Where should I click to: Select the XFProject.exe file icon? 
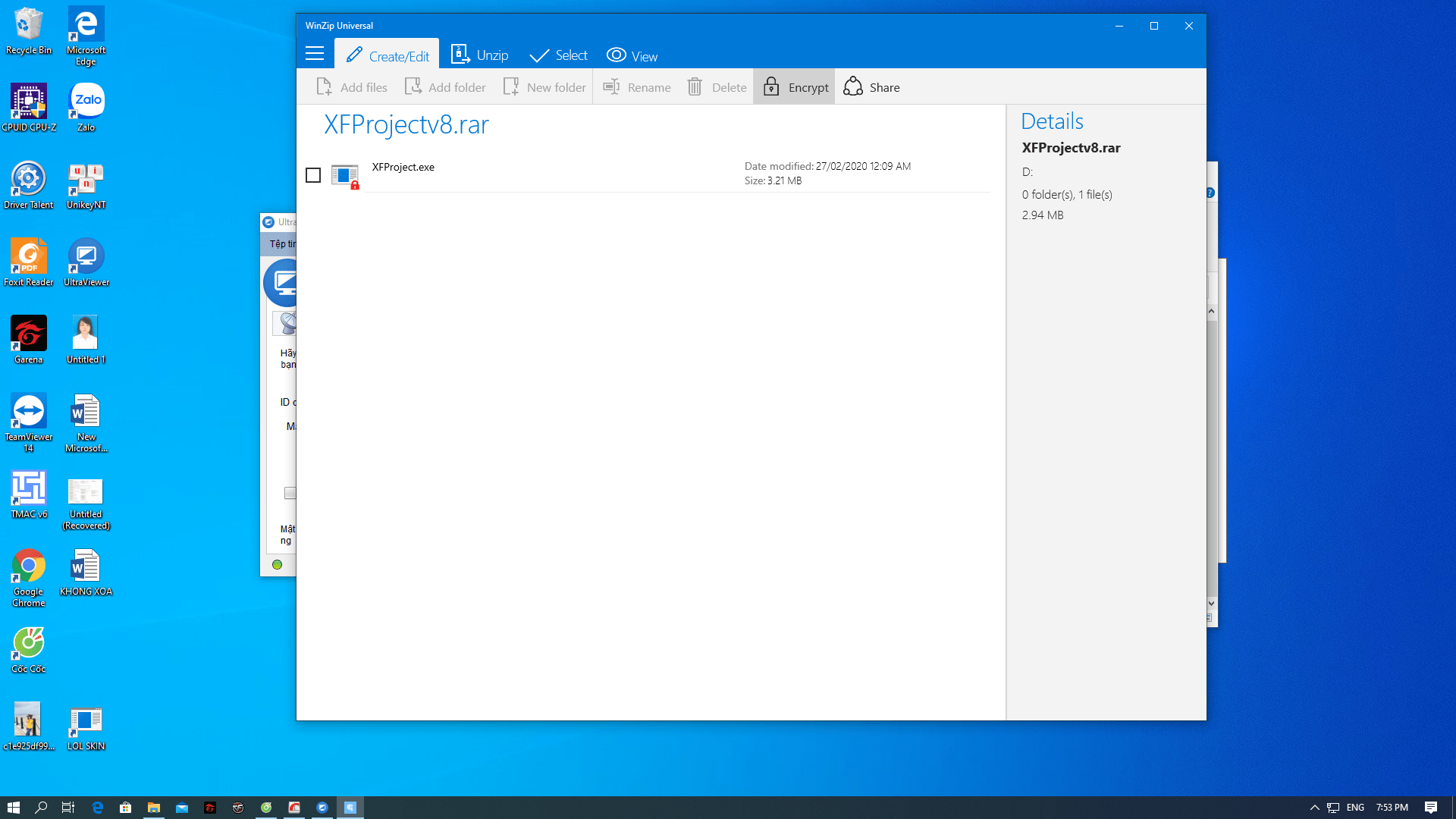click(x=345, y=176)
